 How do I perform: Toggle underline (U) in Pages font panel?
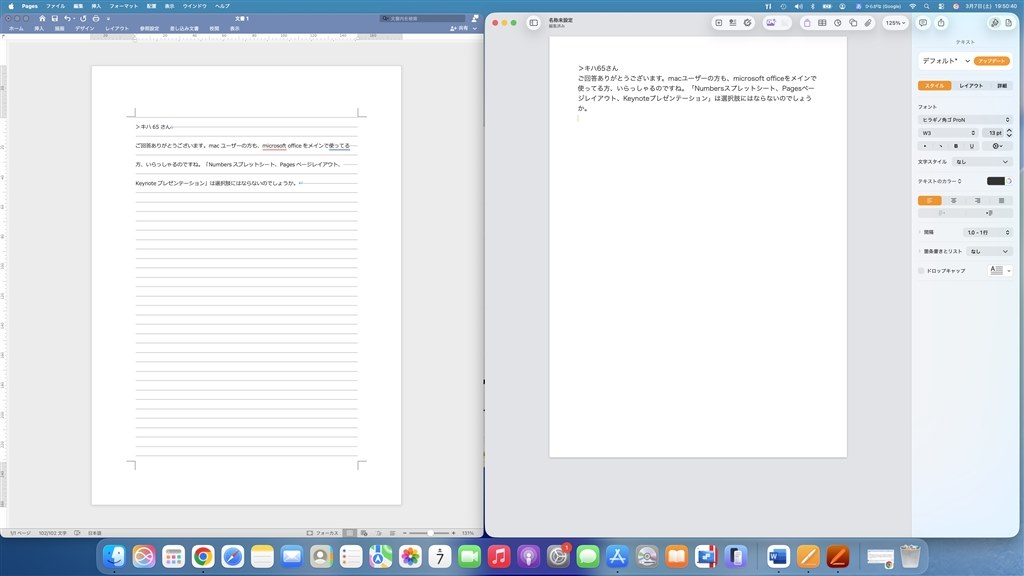pyautogui.click(x=972, y=146)
